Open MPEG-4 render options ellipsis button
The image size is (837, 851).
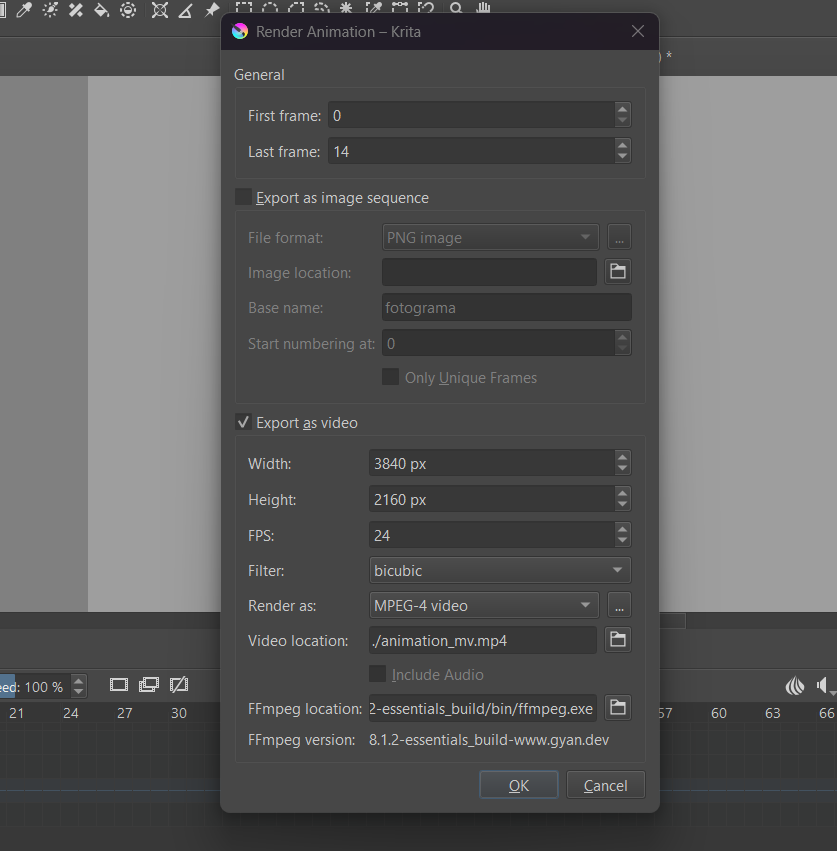pyautogui.click(x=619, y=605)
